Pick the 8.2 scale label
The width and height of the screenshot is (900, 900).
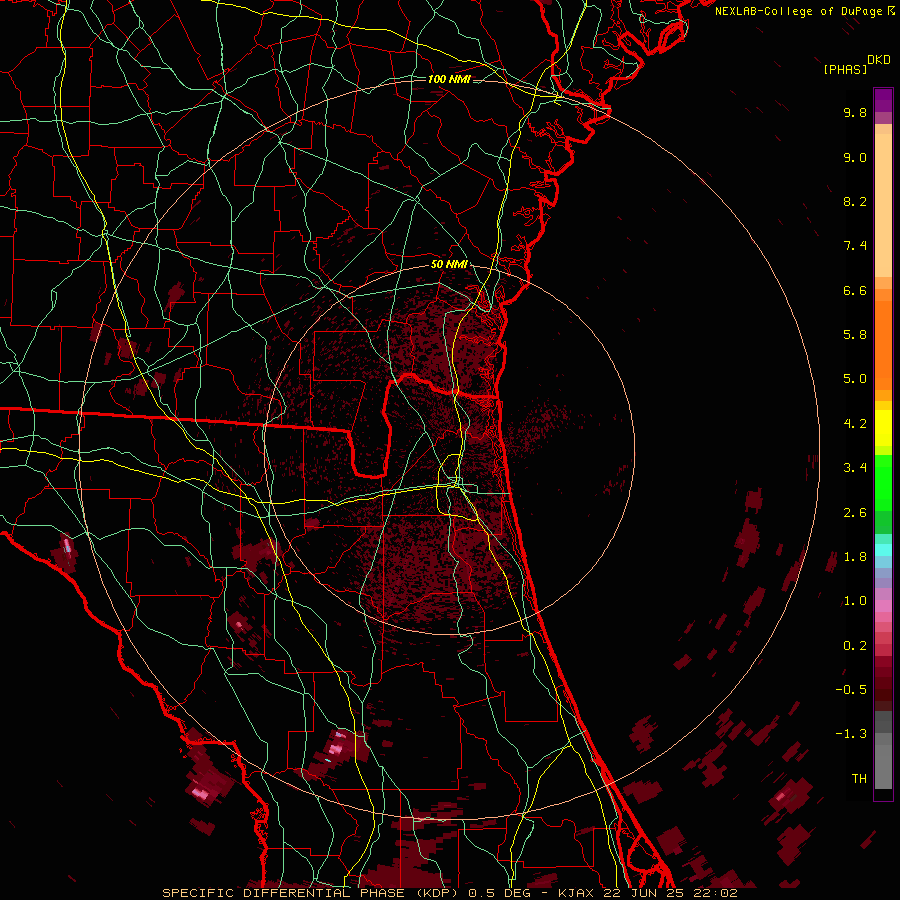tap(855, 201)
